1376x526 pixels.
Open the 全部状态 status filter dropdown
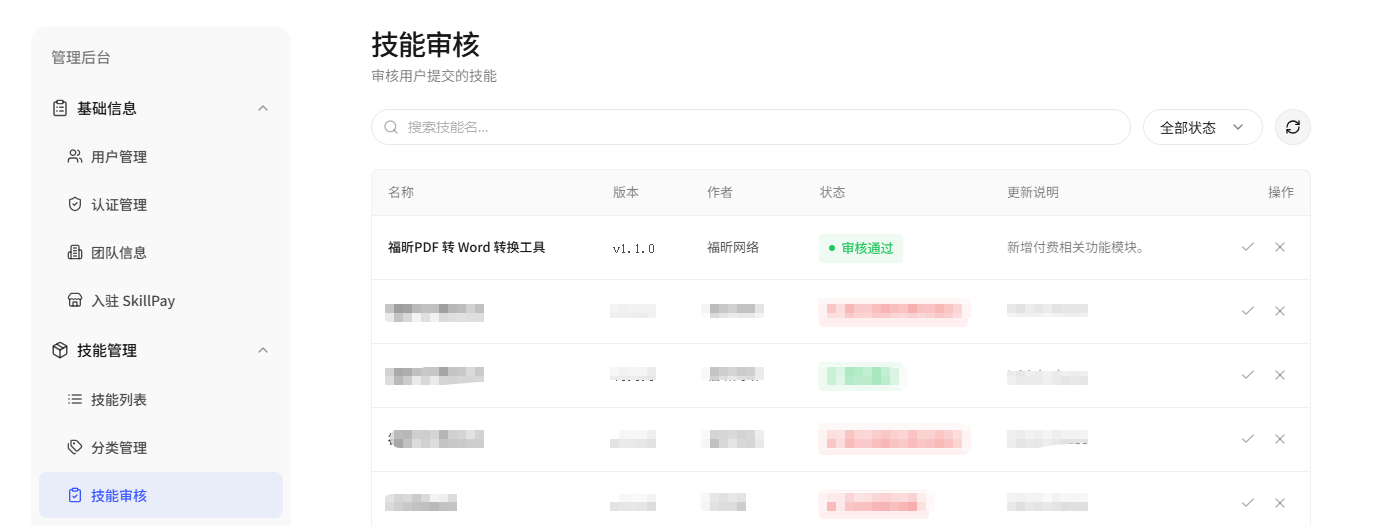[1203, 127]
